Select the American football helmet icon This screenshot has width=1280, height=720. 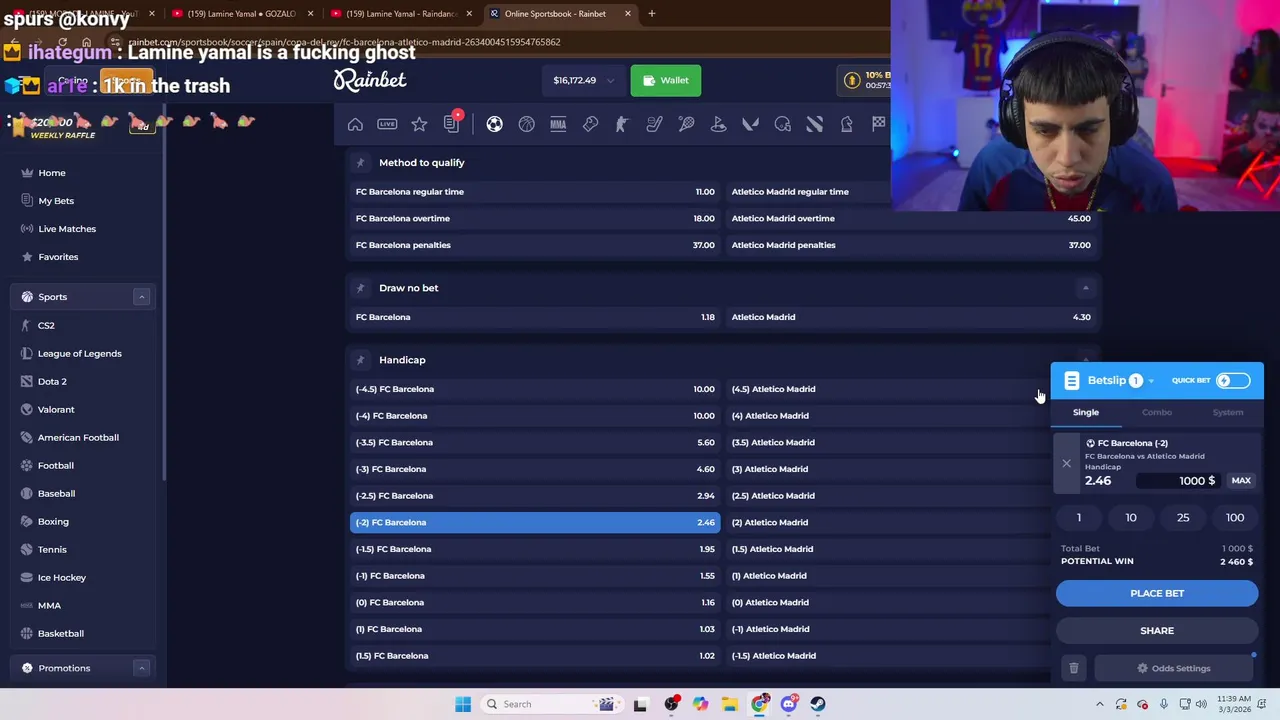point(782,124)
